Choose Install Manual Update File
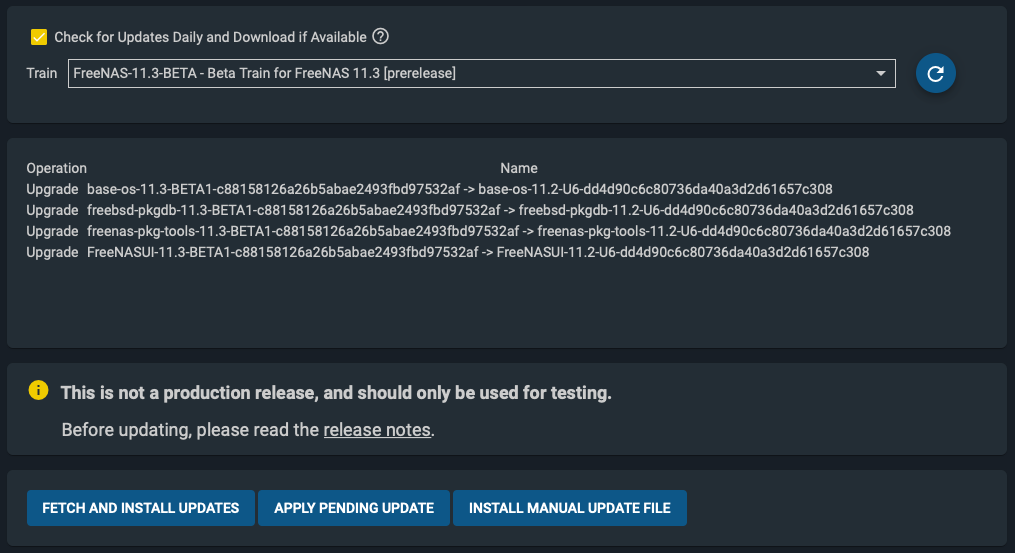This screenshot has width=1015, height=553. [569, 508]
